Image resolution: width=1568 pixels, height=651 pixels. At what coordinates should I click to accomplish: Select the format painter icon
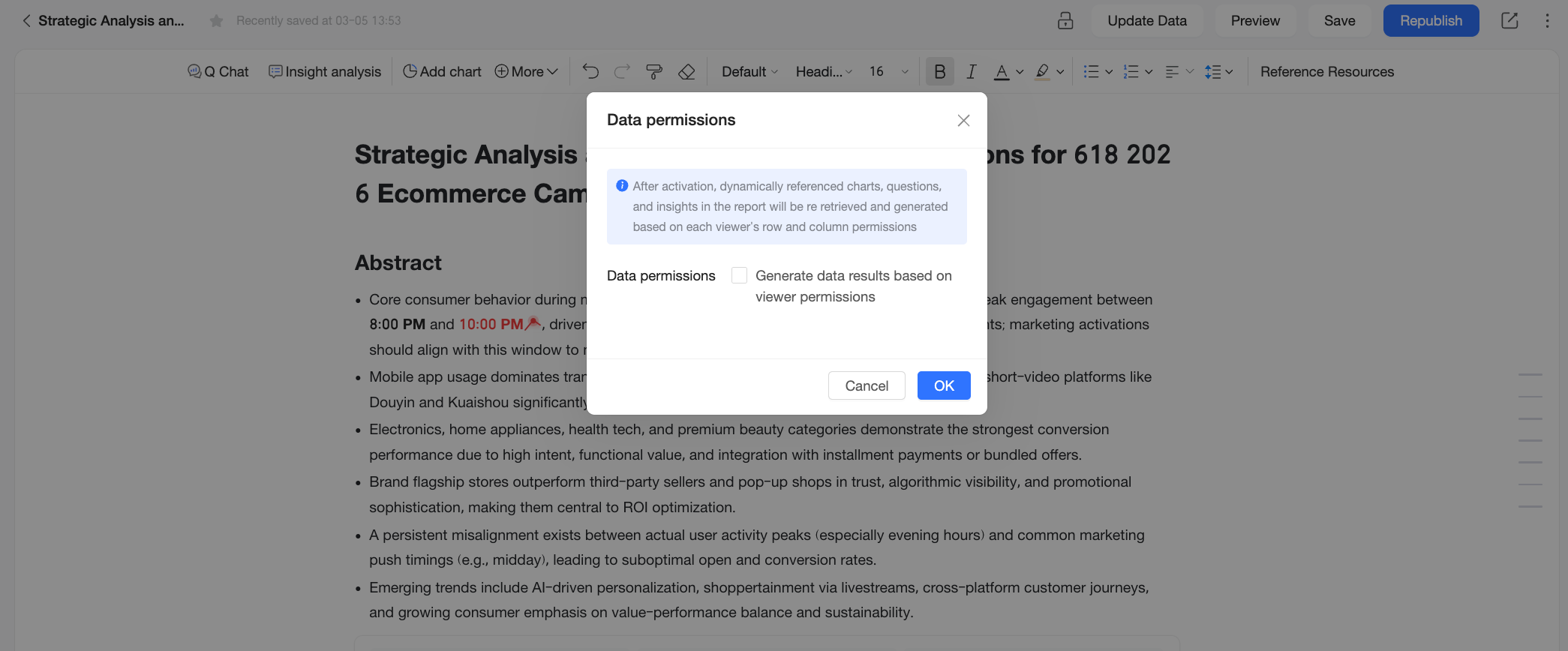654,71
